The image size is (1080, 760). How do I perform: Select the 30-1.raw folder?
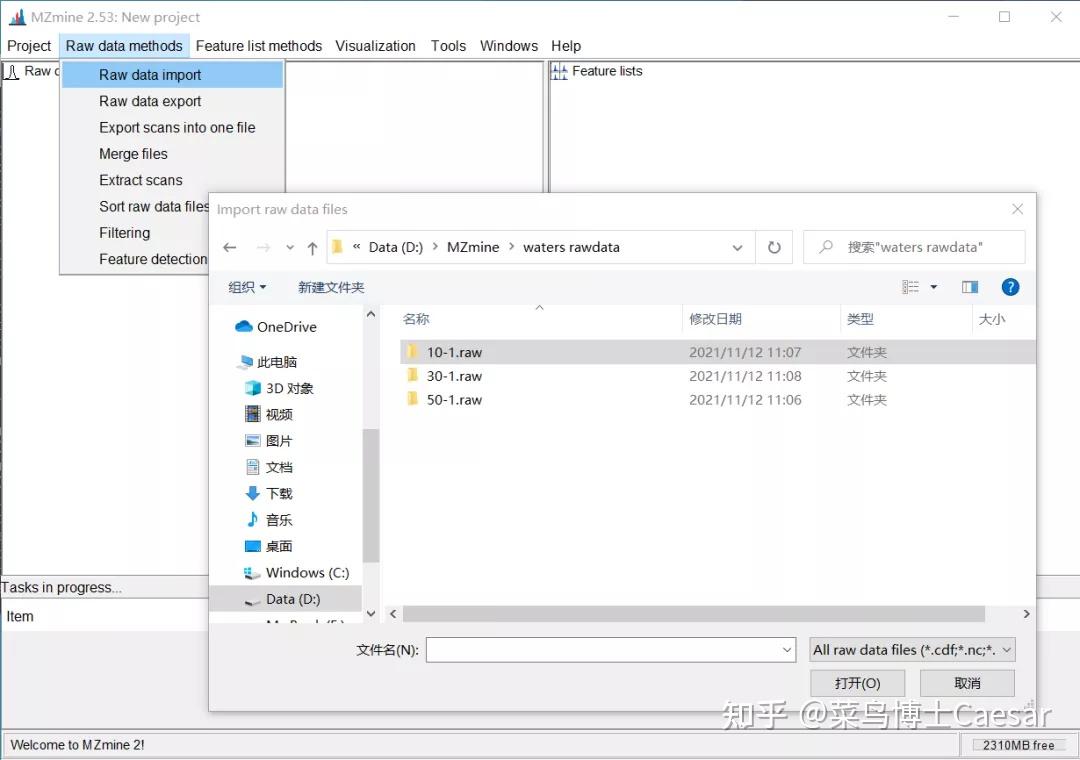click(455, 376)
